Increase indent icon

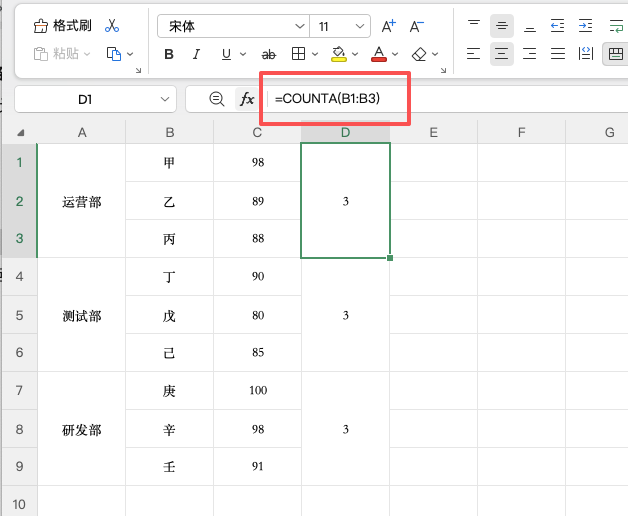(x=586, y=26)
